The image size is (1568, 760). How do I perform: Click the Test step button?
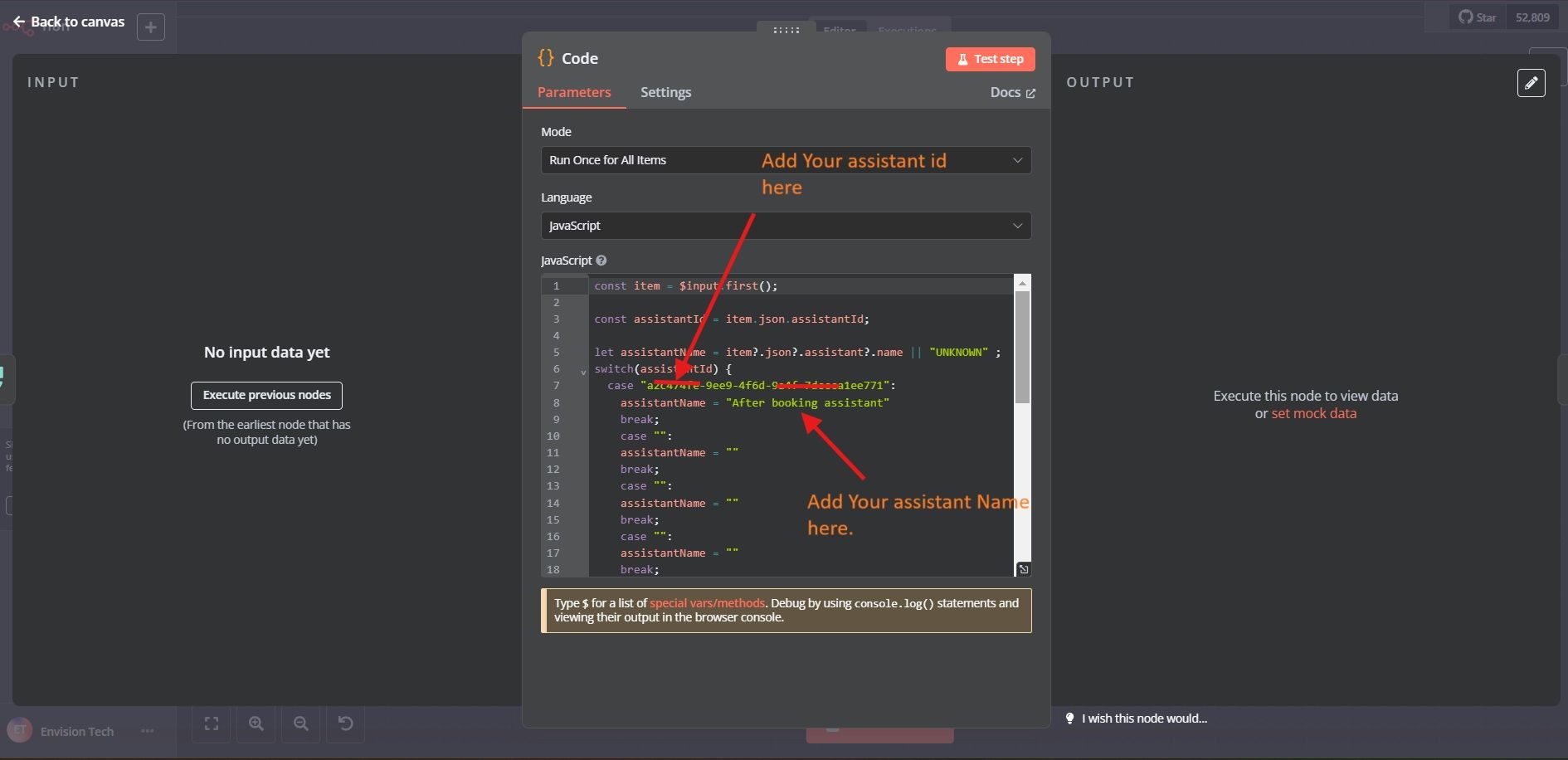[x=990, y=59]
